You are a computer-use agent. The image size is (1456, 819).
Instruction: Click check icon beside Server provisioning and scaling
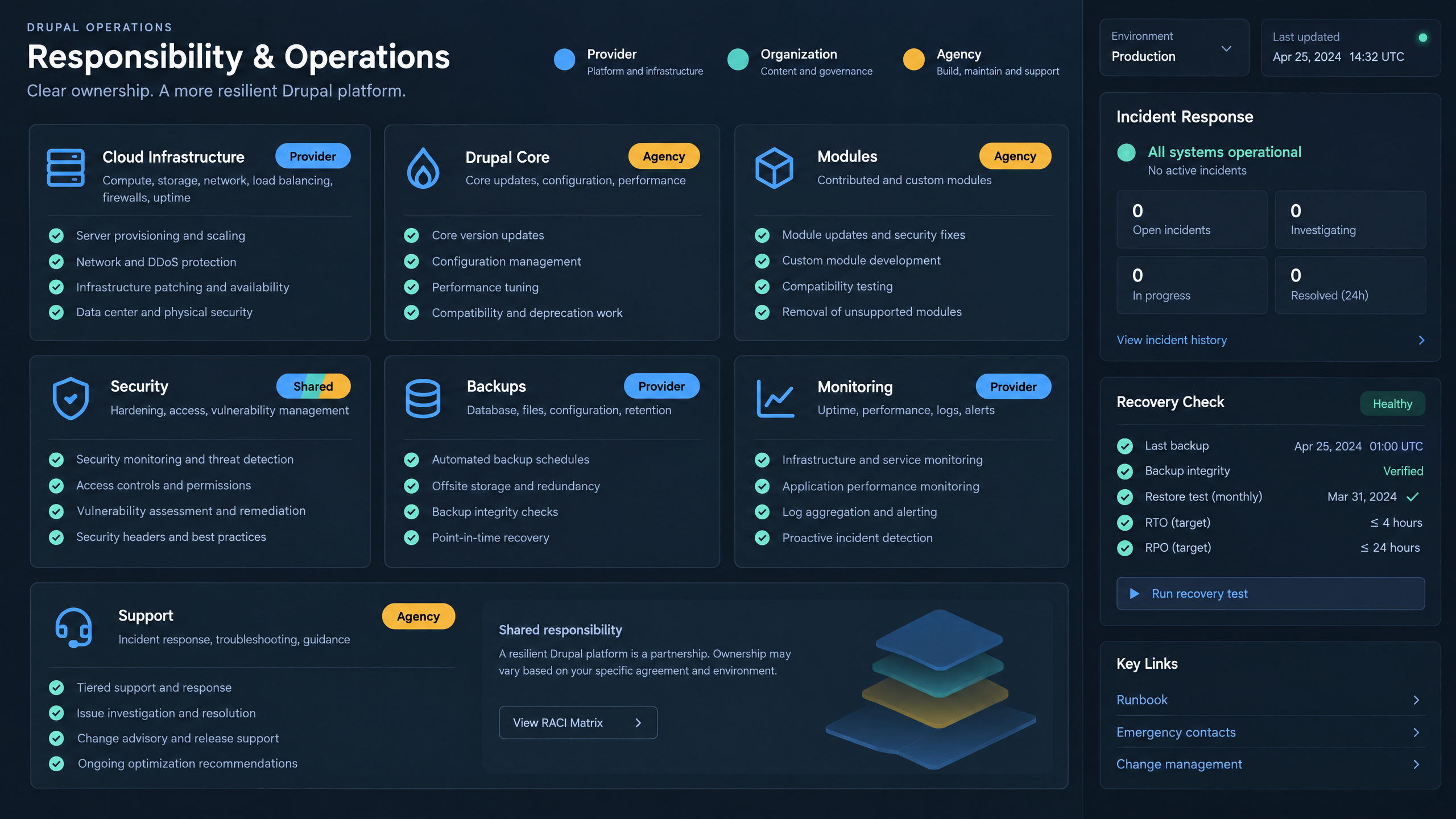tap(56, 235)
